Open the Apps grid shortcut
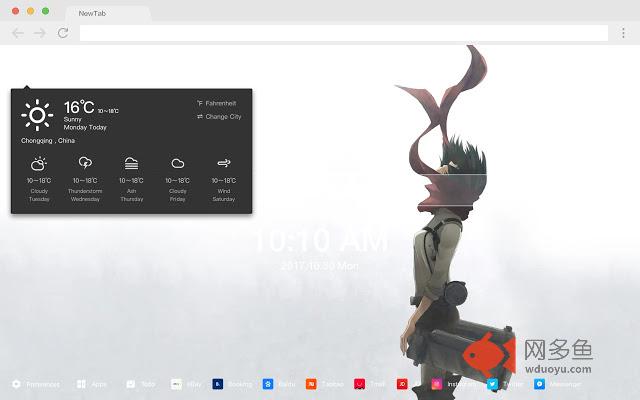Viewport: 640px width, 400px height. [x=91, y=384]
